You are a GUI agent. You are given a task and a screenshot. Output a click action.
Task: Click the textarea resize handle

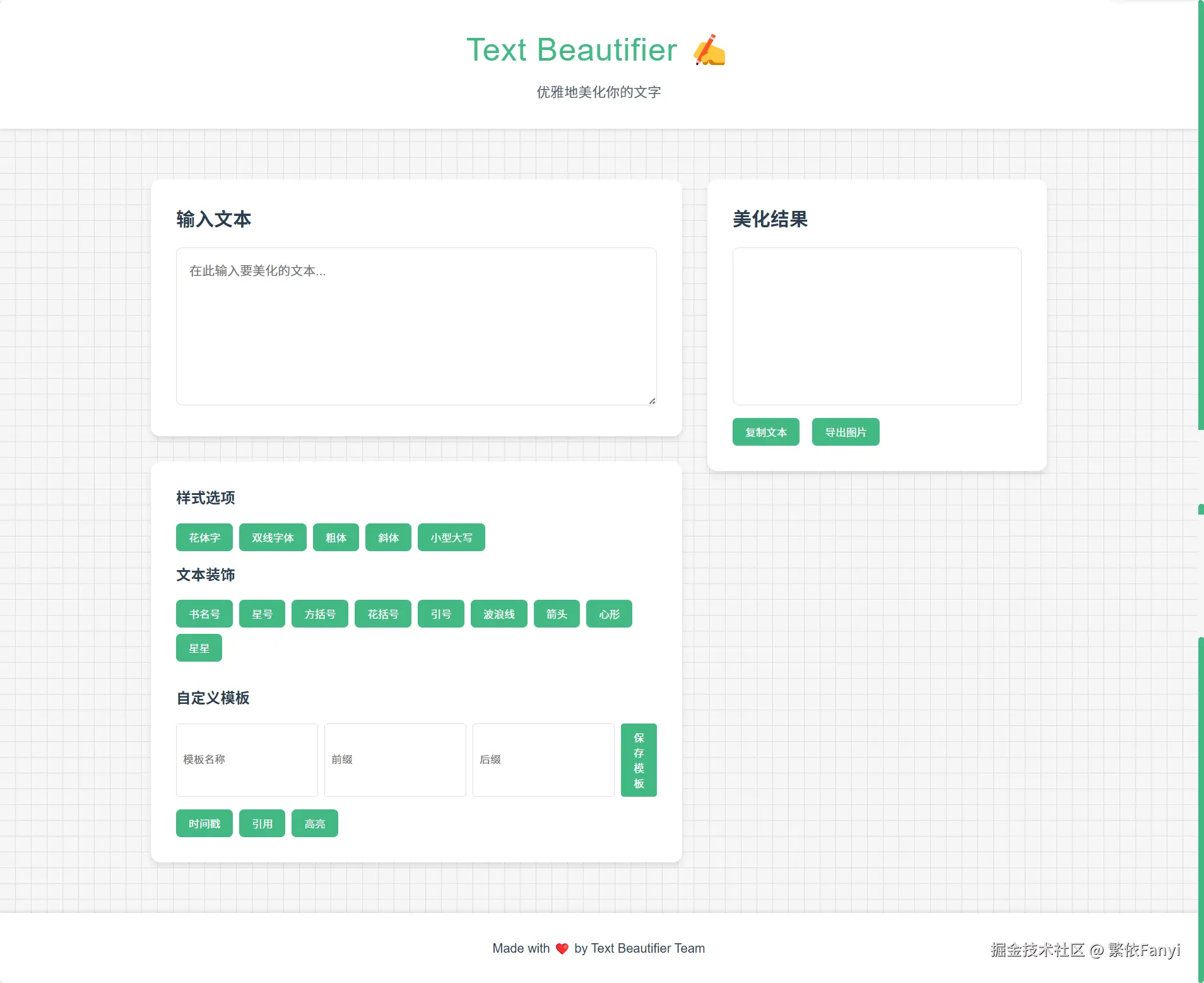(652, 401)
